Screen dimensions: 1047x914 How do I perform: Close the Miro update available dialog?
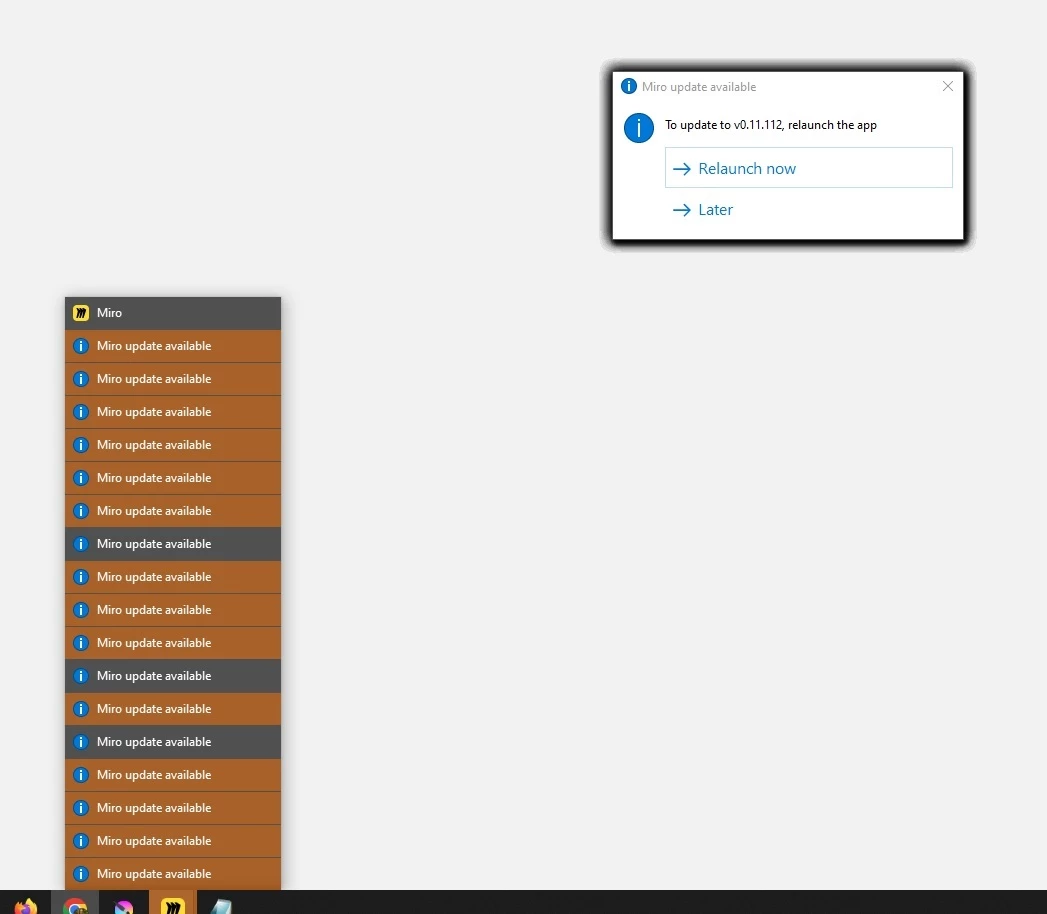click(x=948, y=86)
